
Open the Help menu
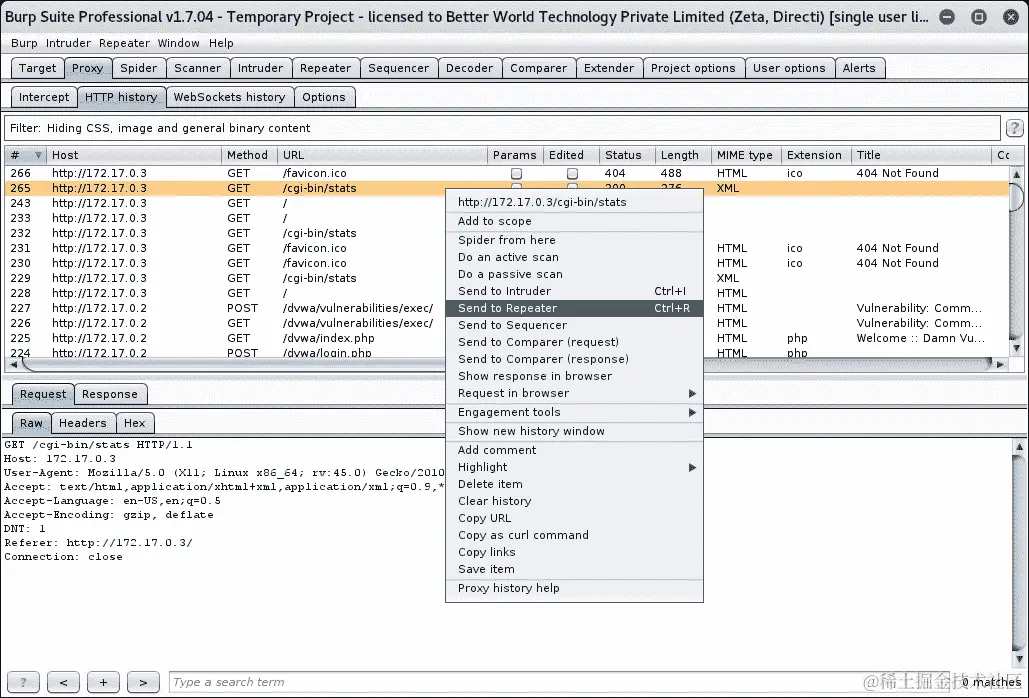coord(221,43)
